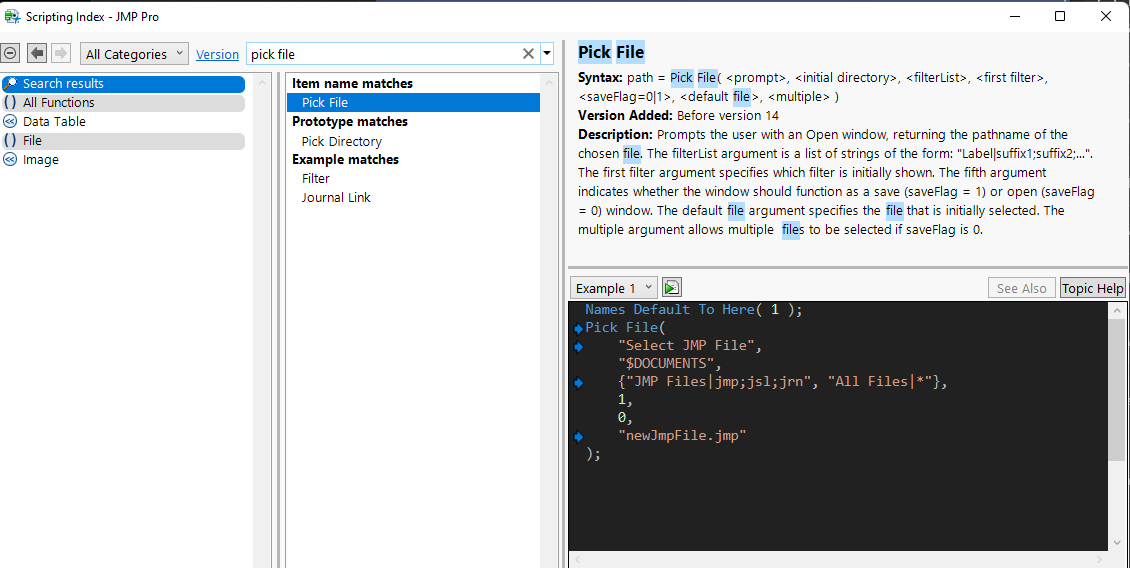Open the Version link

point(217,55)
